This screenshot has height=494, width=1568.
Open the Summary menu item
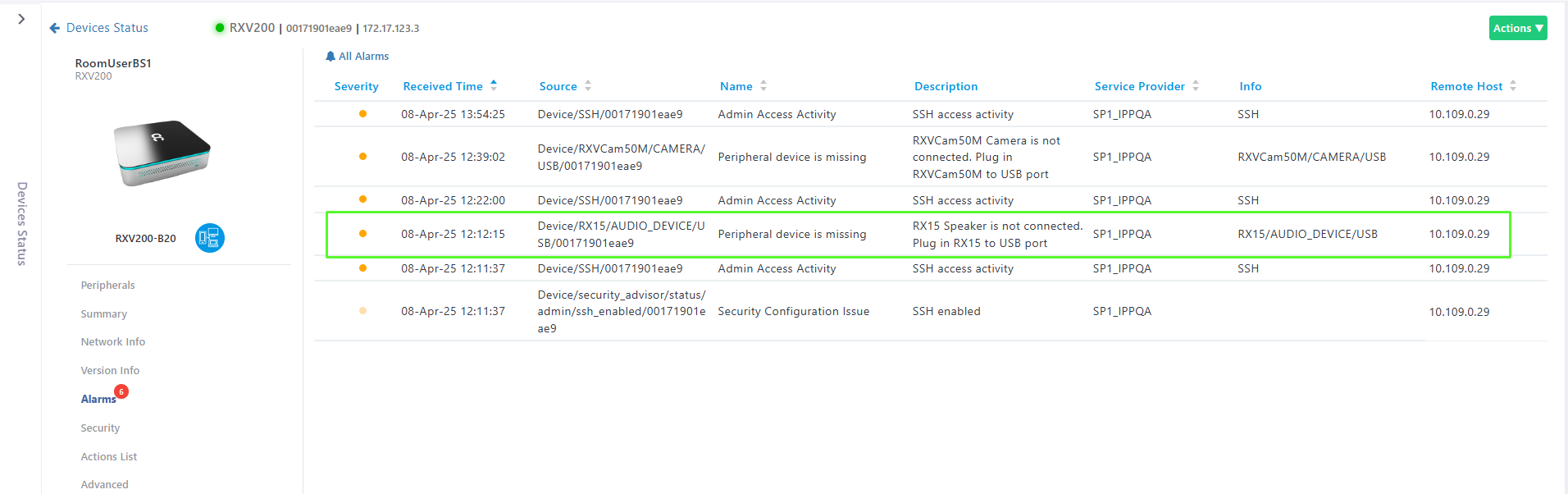coord(103,314)
